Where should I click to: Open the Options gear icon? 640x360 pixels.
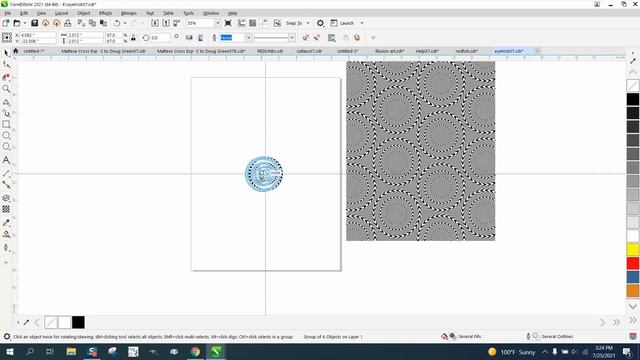tap(320, 23)
